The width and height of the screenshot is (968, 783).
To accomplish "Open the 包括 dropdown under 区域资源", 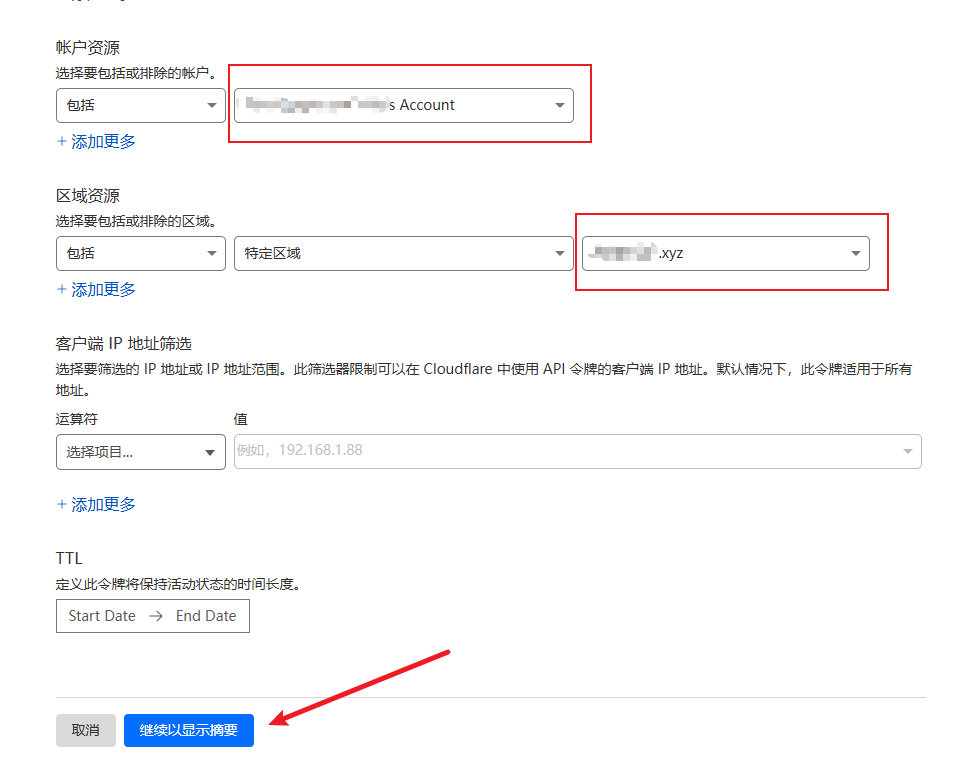I will point(140,254).
